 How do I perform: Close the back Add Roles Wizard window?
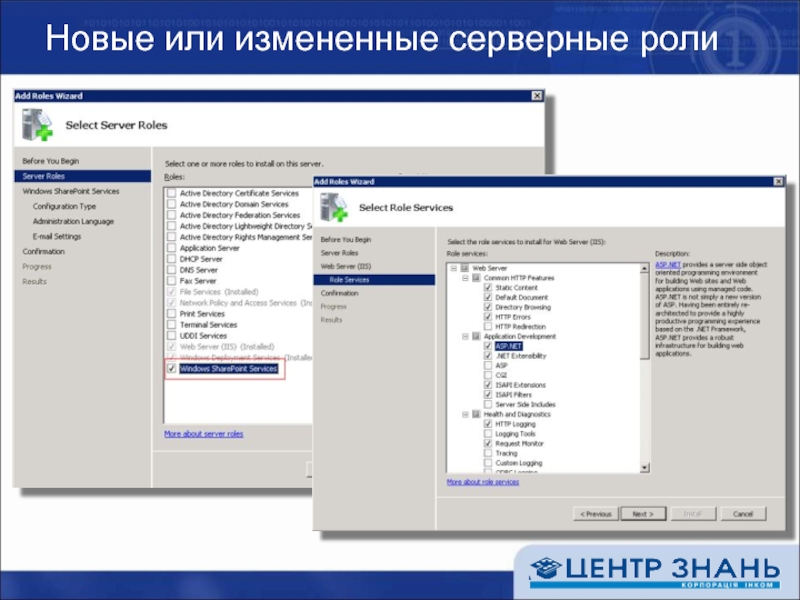tap(537, 96)
